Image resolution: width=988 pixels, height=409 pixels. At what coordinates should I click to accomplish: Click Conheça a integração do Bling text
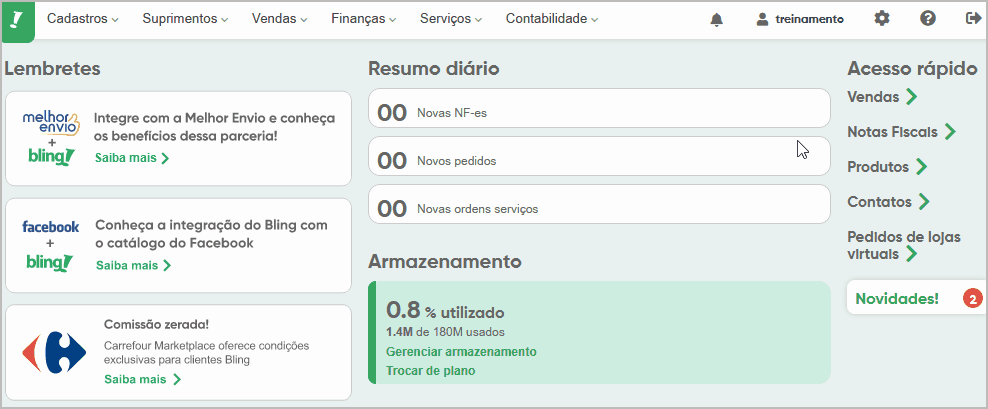[212, 234]
